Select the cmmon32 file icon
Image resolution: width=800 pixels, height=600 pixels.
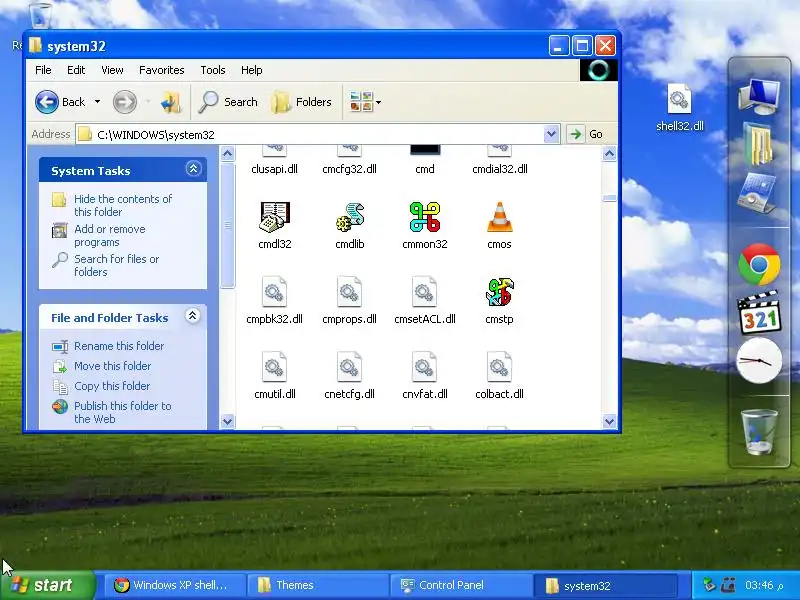pyautogui.click(x=424, y=217)
